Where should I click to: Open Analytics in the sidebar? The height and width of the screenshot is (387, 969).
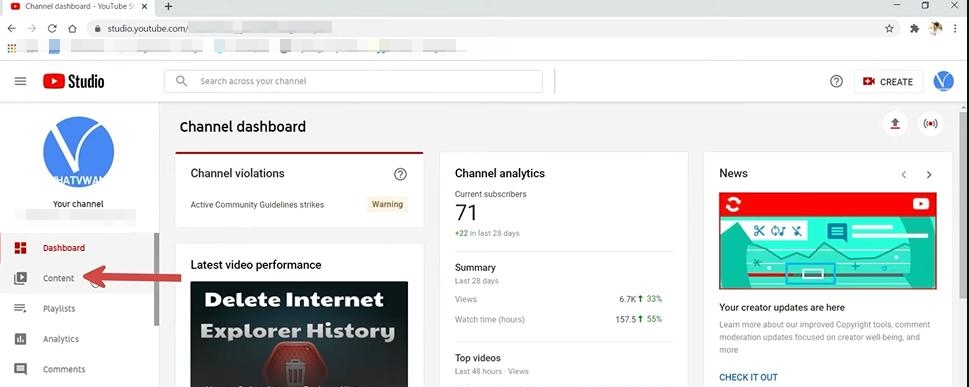pyautogui.click(x=77, y=339)
